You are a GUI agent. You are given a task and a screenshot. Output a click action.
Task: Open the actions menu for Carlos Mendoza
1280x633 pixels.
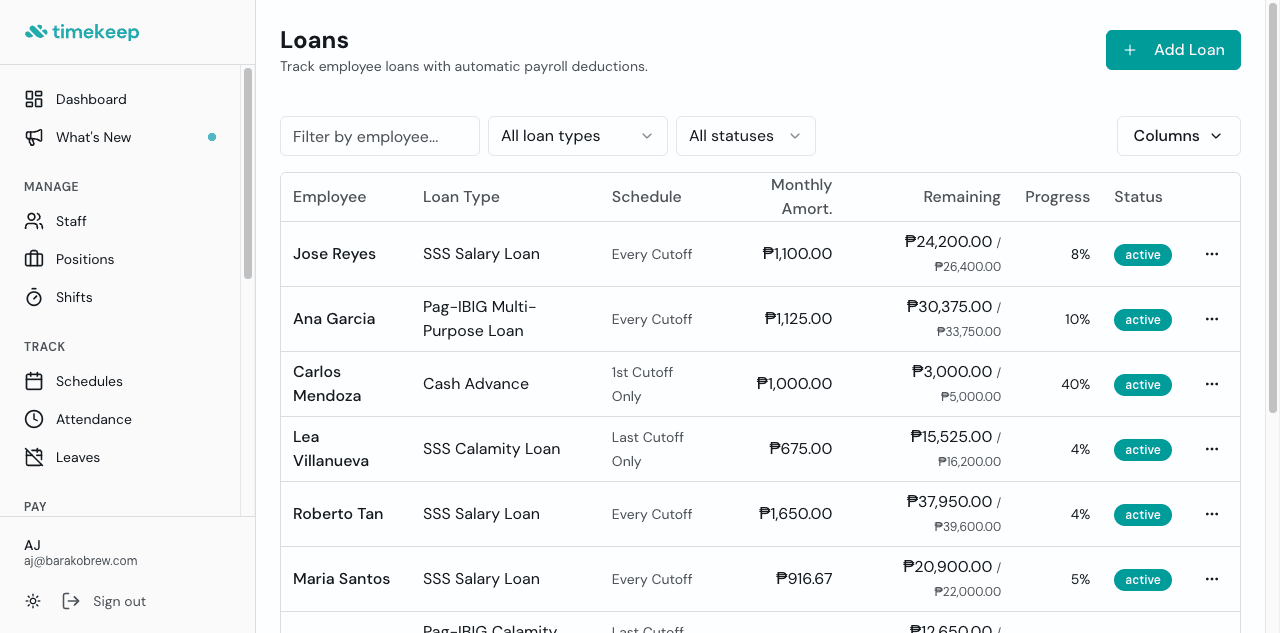coord(1212,384)
